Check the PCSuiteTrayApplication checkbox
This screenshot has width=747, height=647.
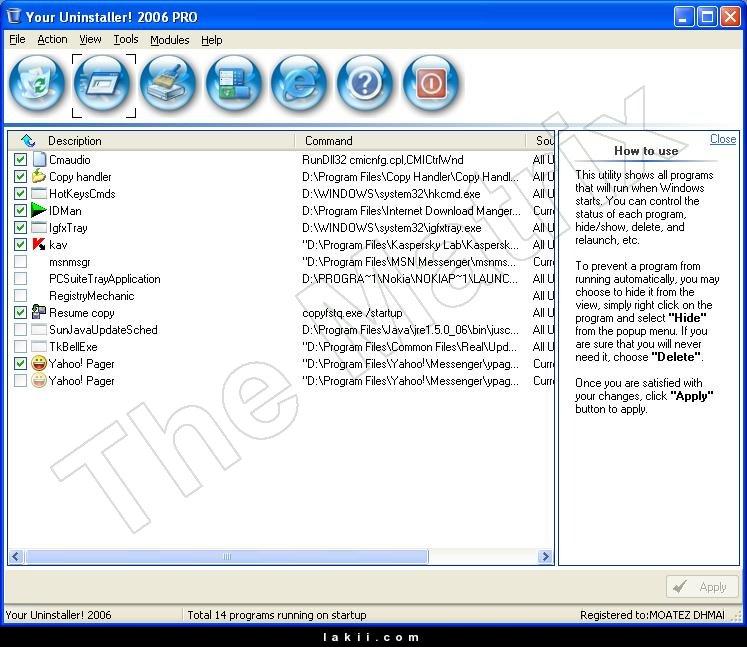(20, 278)
